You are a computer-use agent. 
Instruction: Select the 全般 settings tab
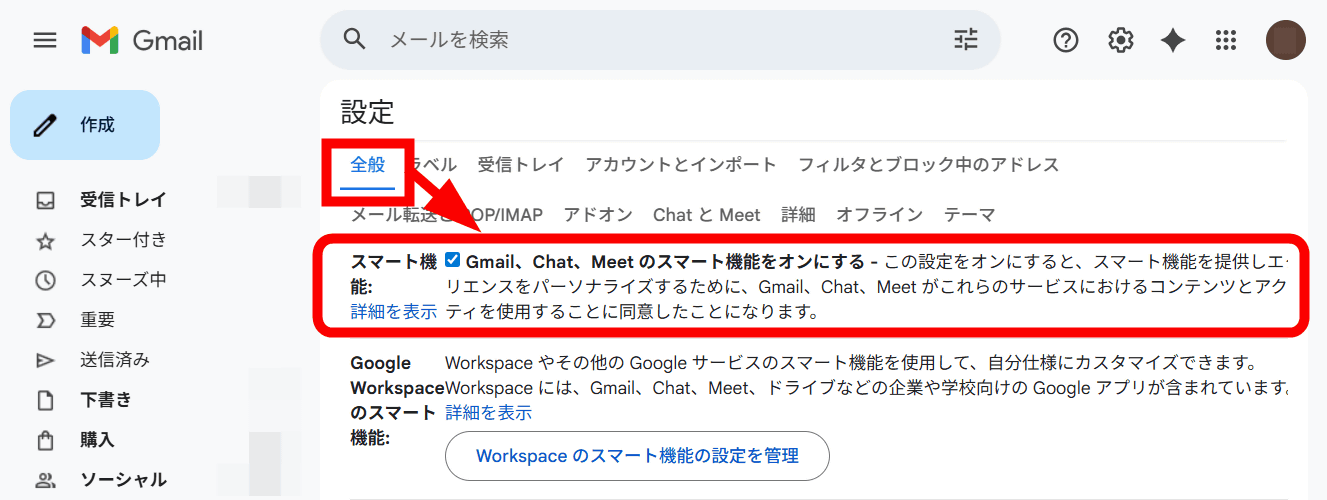click(368, 165)
